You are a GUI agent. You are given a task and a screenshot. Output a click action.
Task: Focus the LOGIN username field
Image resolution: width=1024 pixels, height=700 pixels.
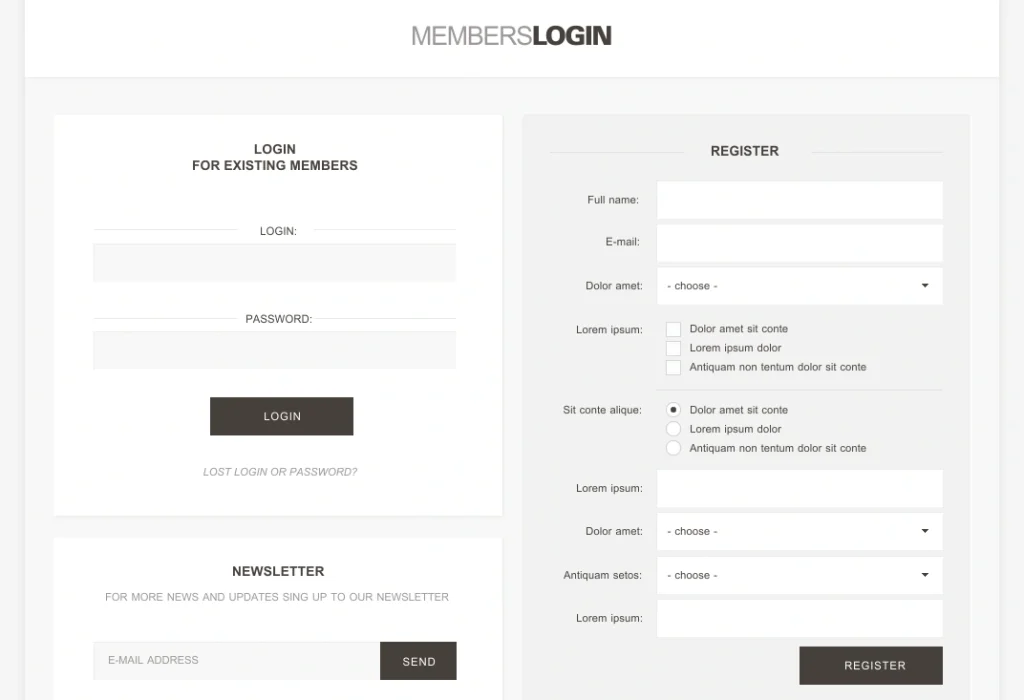274,262
